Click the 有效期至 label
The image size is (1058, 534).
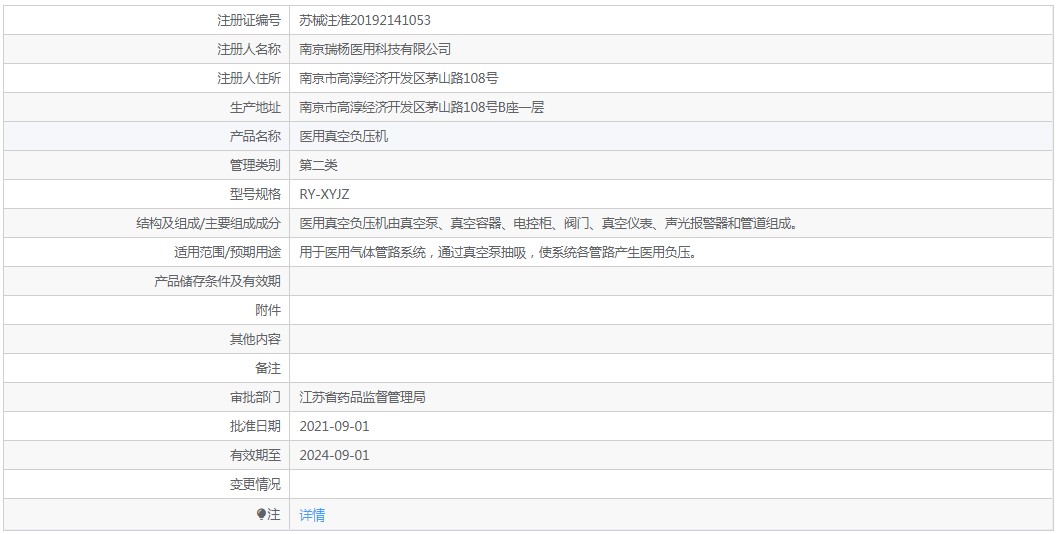[x=255, y=455]
